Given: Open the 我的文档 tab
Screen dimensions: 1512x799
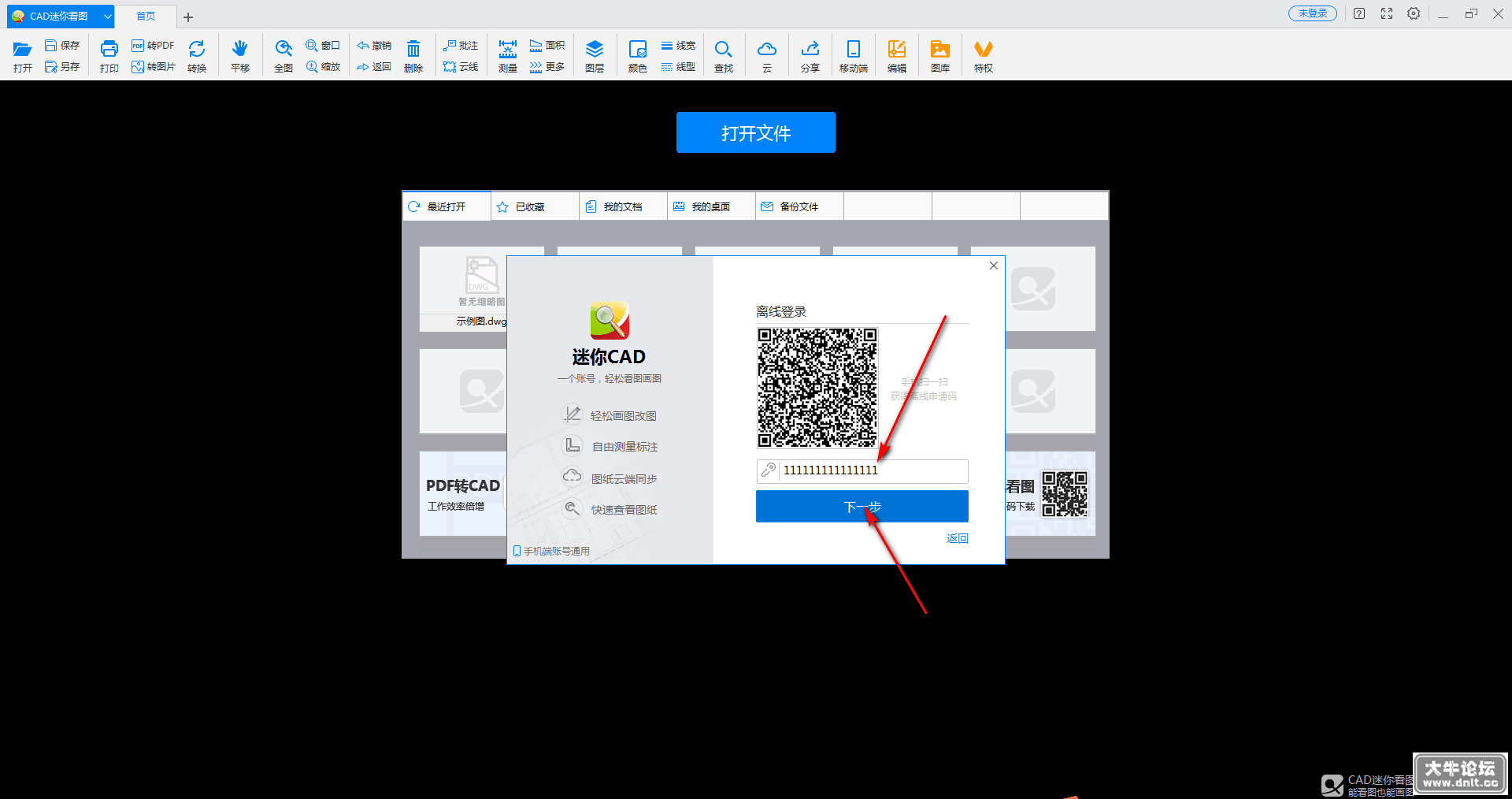Looking at the screenshot, I should [623, 206].
